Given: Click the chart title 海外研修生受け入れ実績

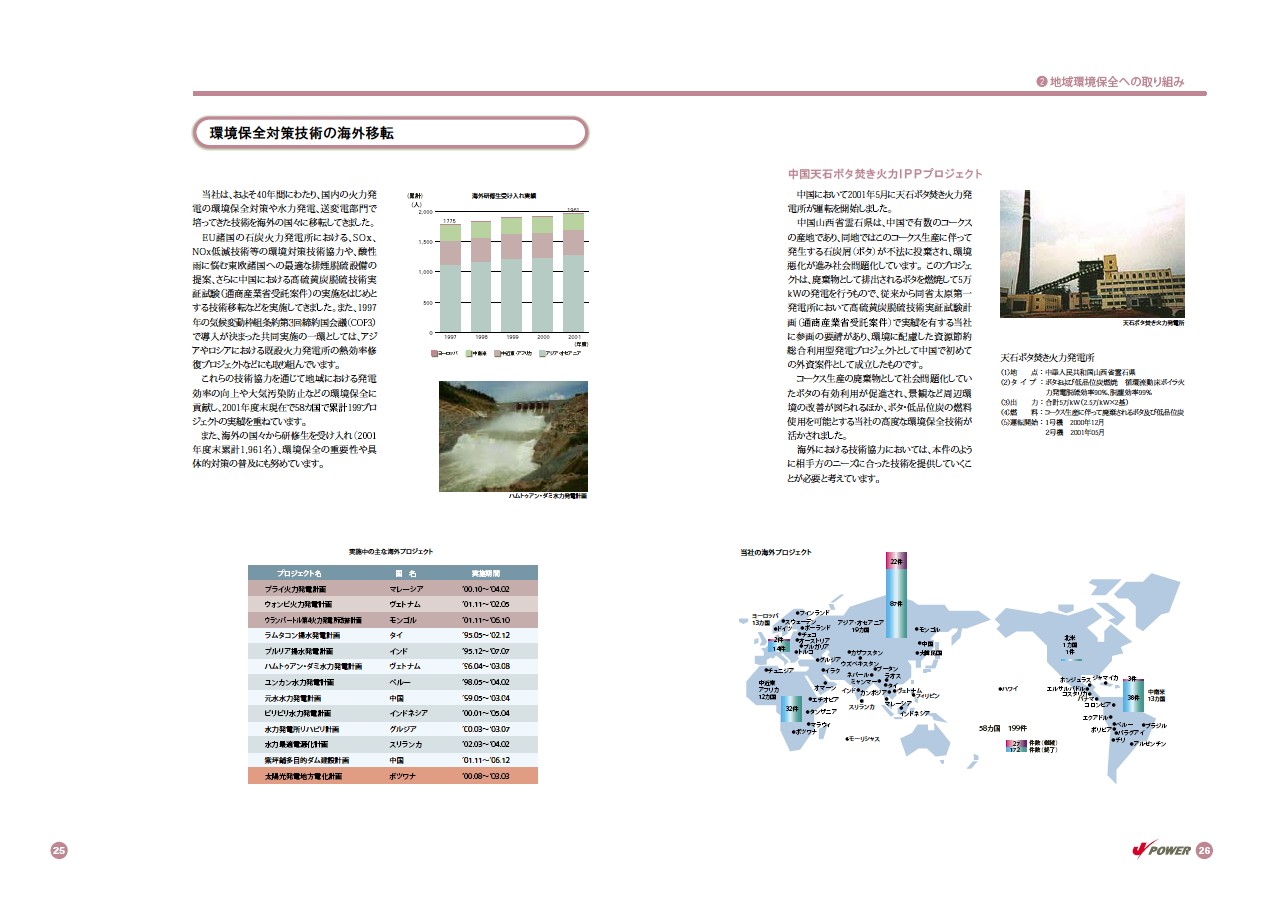Looking at the screenshot, I should [x=504, y=194].
